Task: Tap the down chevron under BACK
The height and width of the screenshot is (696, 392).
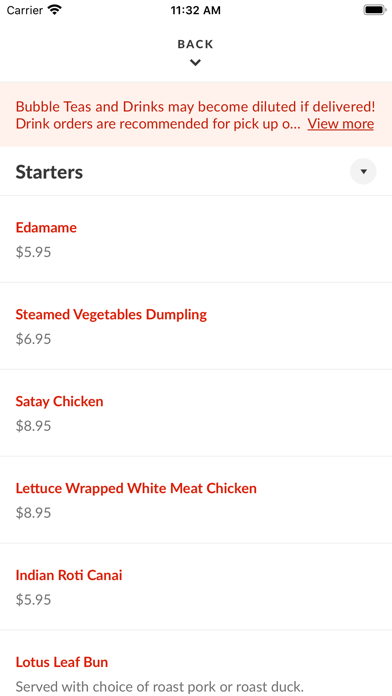Action: coord(195,63)
